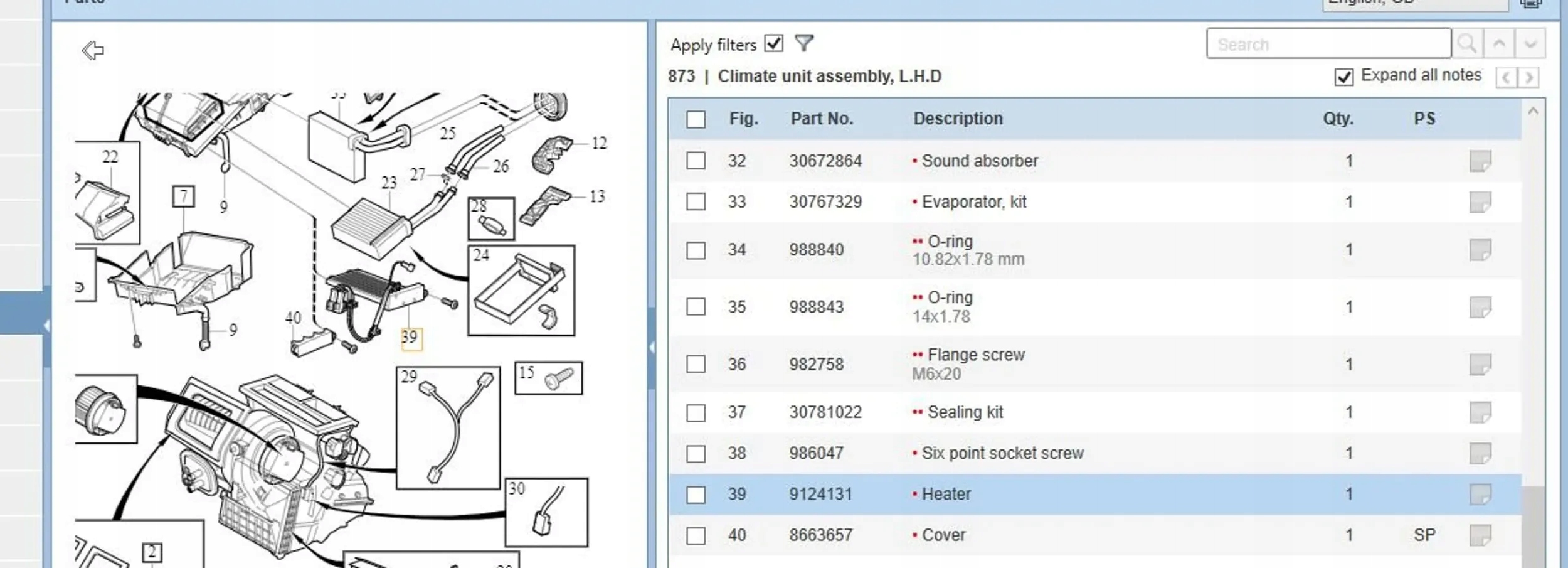Image resolution: width=1568 pixels, height=568 pixels.
Task: Tick checkbox for Evaporator, kit row
Action: pyautogui.click(x=696, y=201)
